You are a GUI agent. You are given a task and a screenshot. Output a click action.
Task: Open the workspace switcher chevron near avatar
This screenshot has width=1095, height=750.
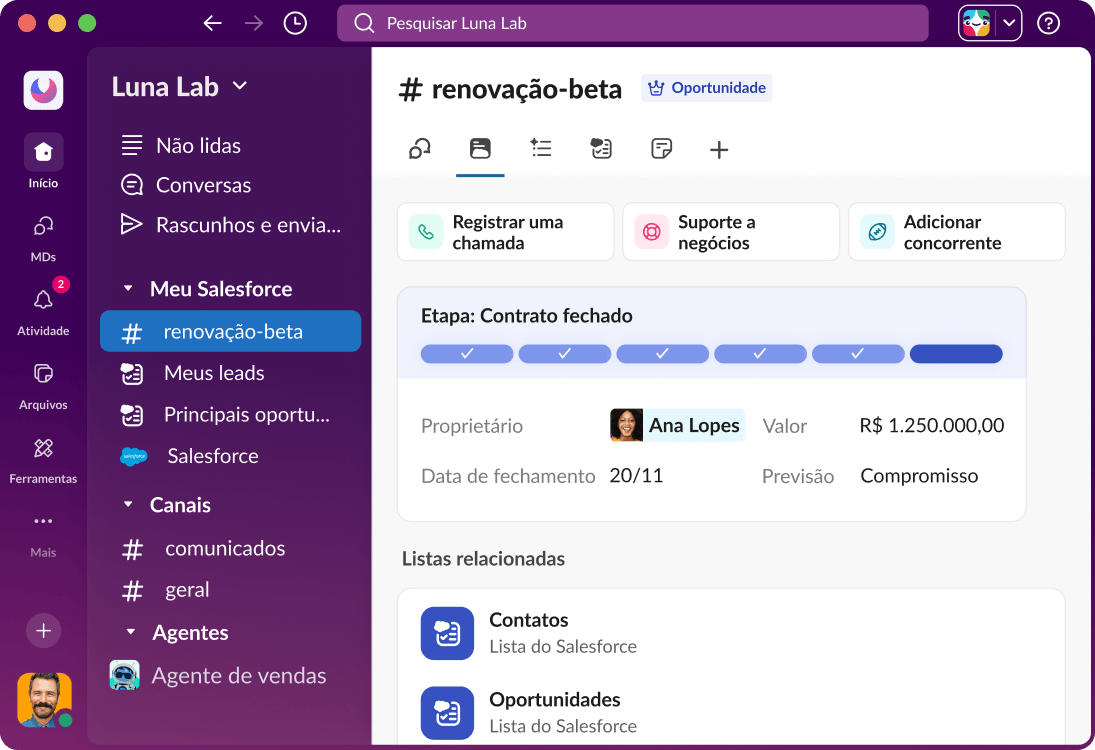(1010, 22)
